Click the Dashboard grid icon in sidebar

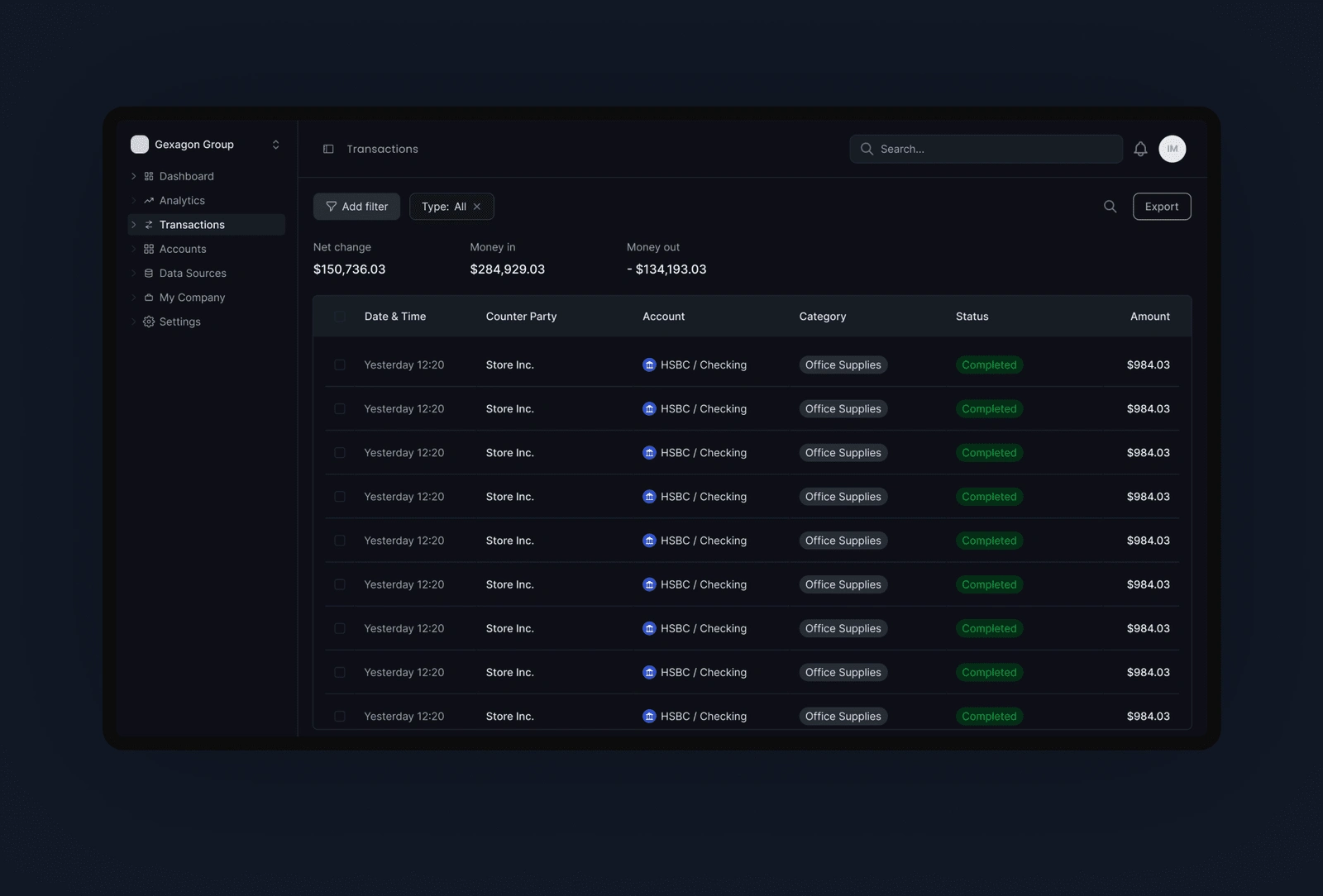click(149, 176)
